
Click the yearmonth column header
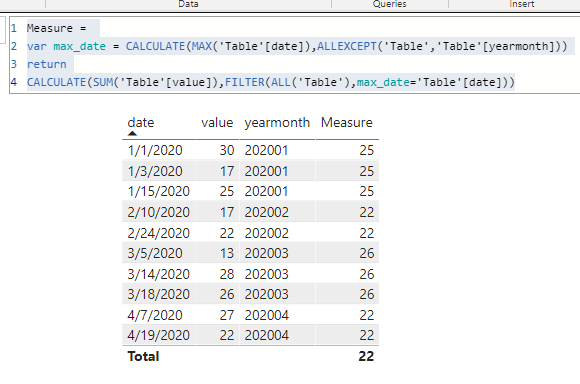tap(277, 122)
